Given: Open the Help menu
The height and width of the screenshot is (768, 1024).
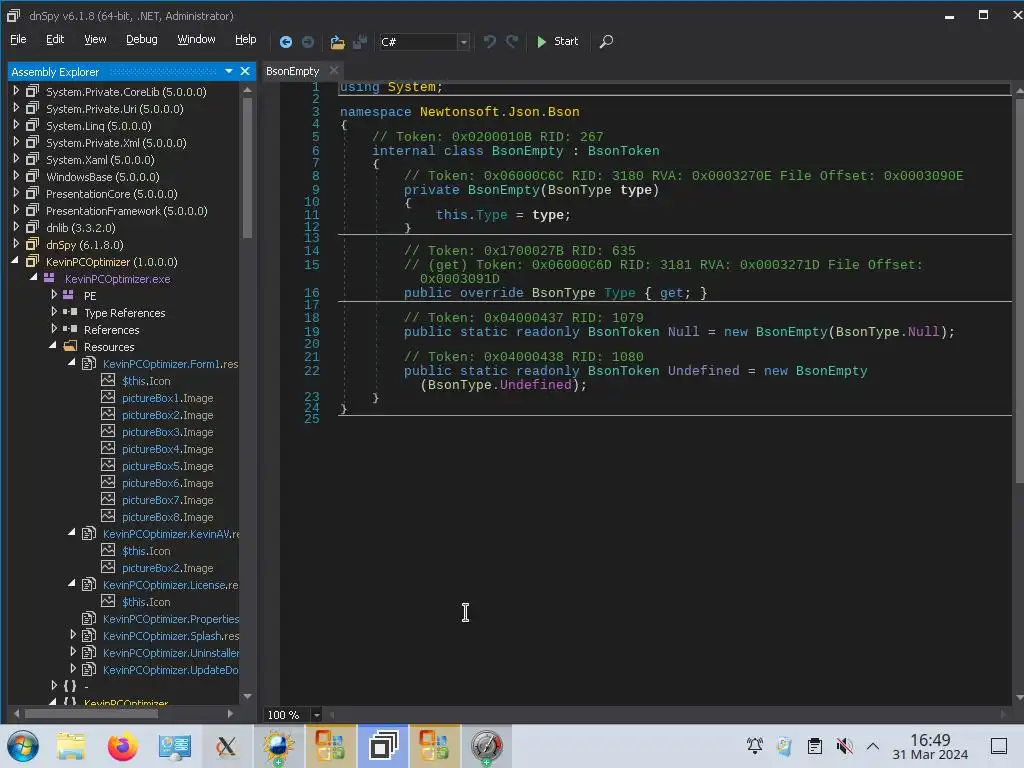Looking at the screenshot, I should pyautogui.click(x=246, y=39).
